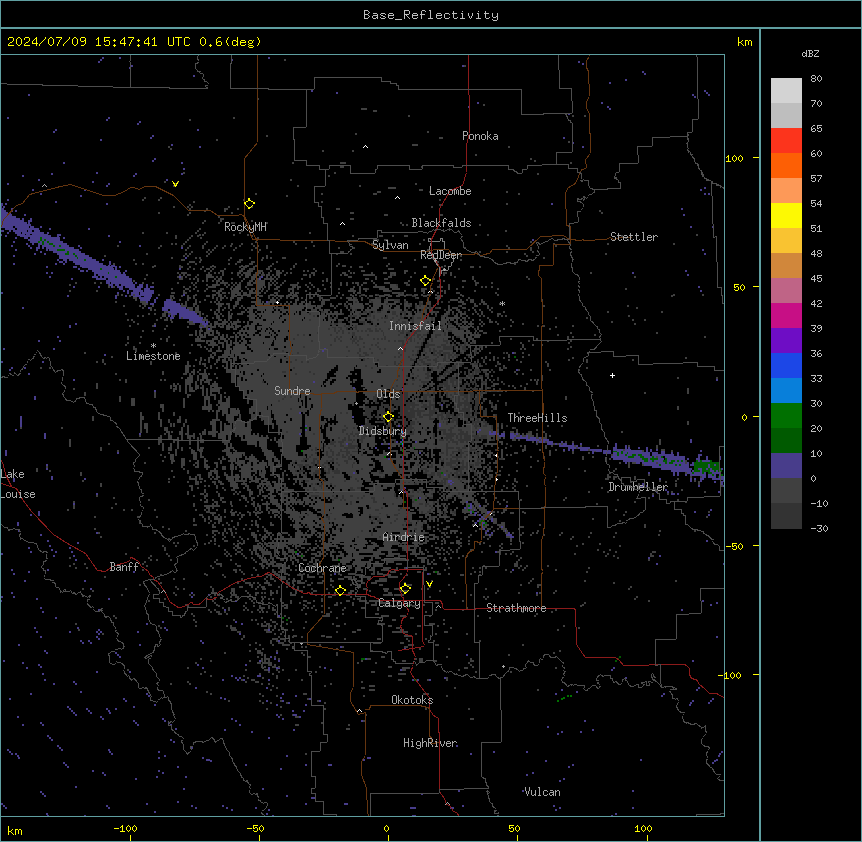Select the bright green 30-20 dBZ swatch
This screenshot has height=842, width=862.
(786, 416)
